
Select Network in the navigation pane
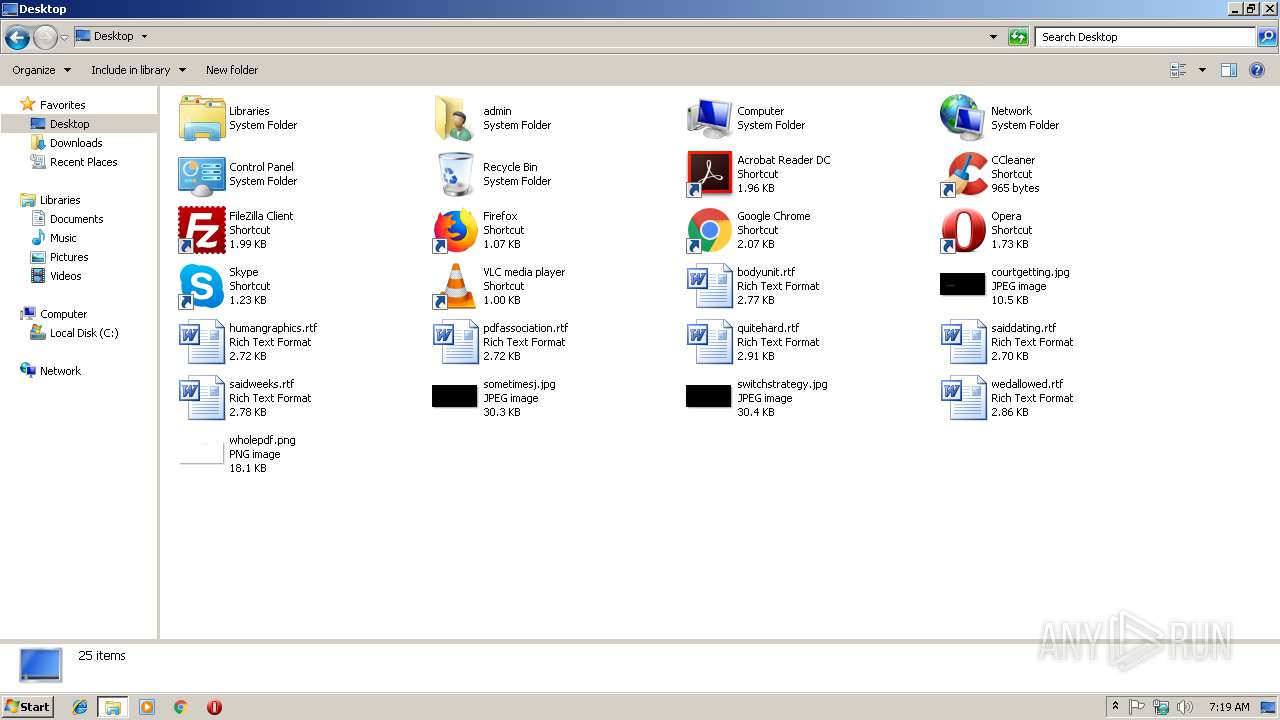pos(60,371)
